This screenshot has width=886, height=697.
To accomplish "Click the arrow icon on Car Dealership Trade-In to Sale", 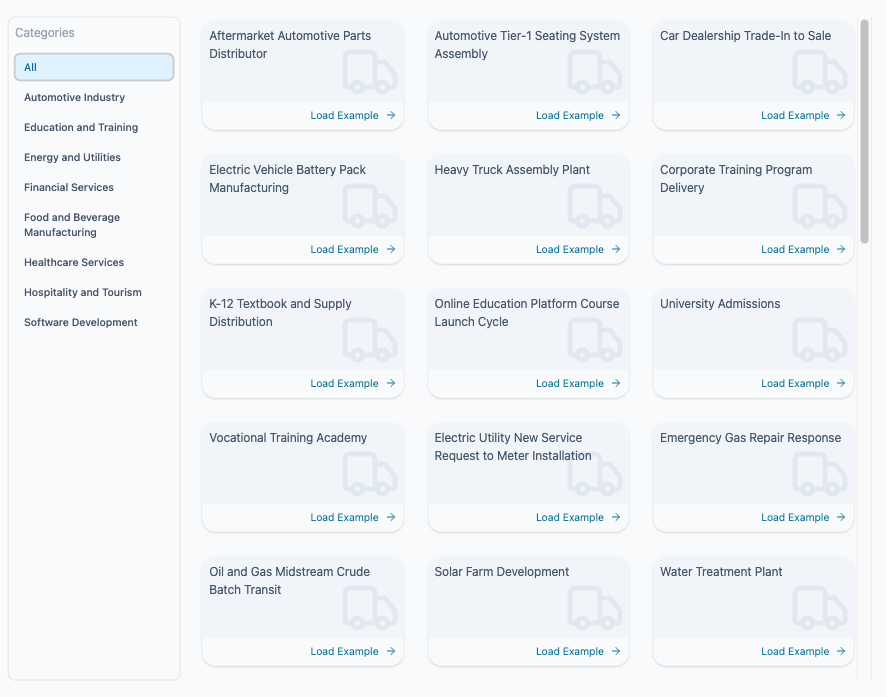I will click(842, 115).
